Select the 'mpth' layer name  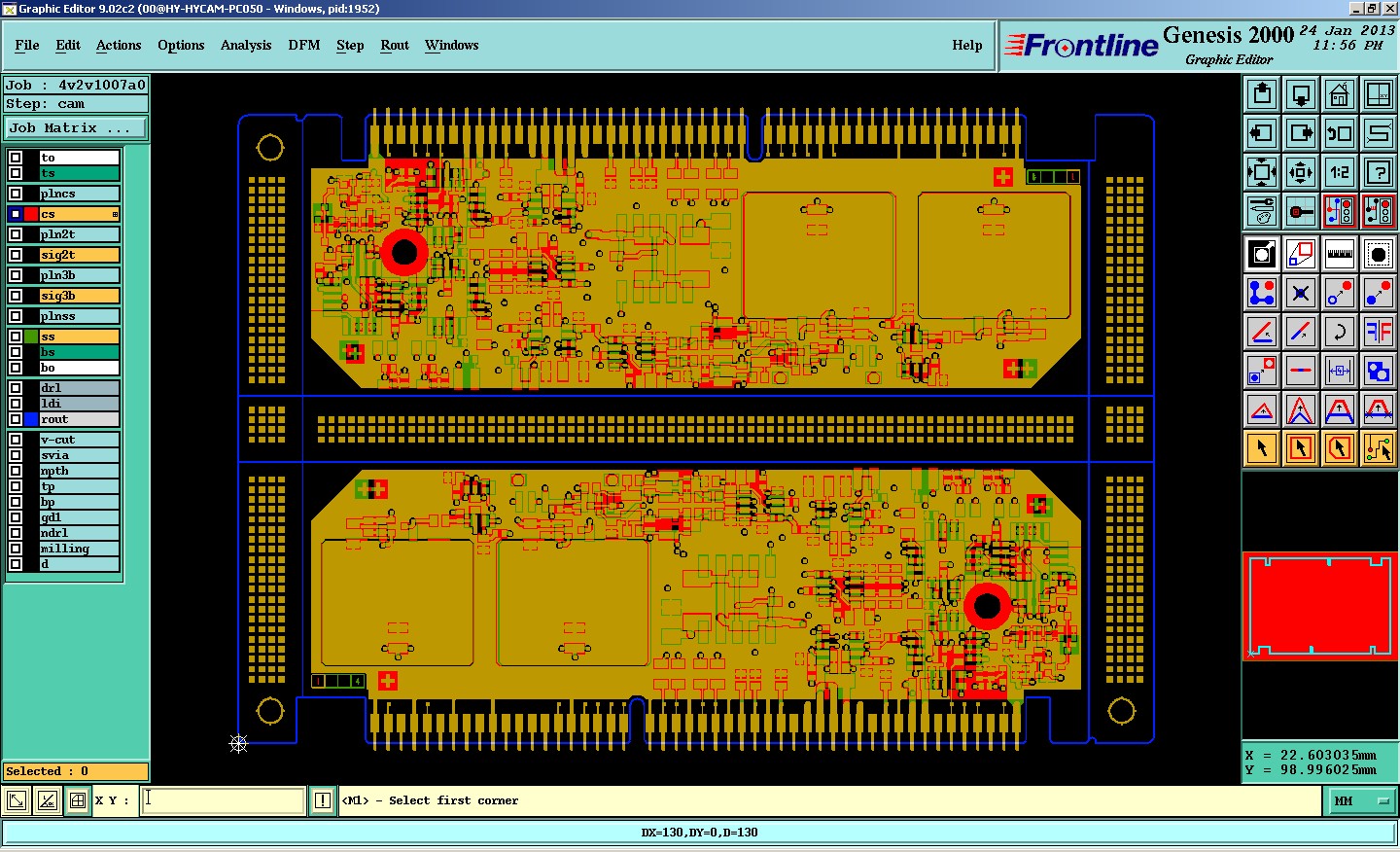tap(79, 471)
